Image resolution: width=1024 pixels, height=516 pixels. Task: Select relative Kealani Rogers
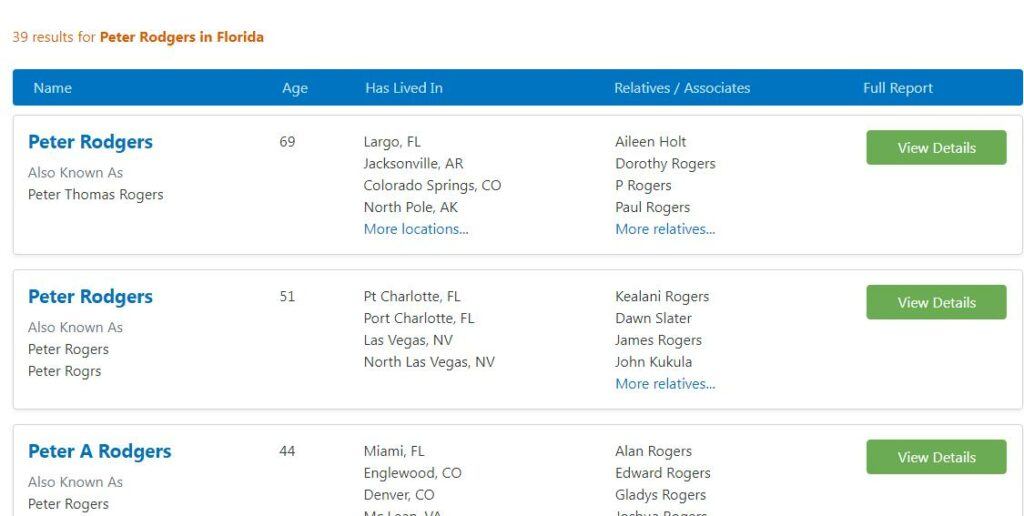coord(662,297)
